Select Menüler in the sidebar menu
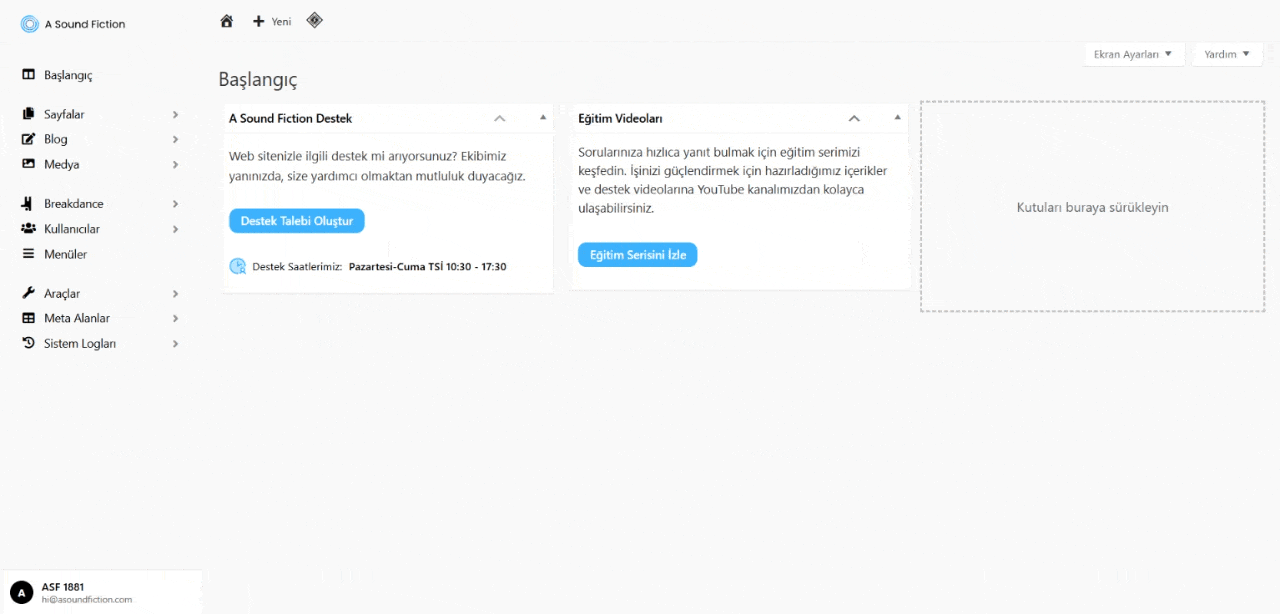This screenshot has width=1280, height=614. pyautogui.click(x=63, y=254)
